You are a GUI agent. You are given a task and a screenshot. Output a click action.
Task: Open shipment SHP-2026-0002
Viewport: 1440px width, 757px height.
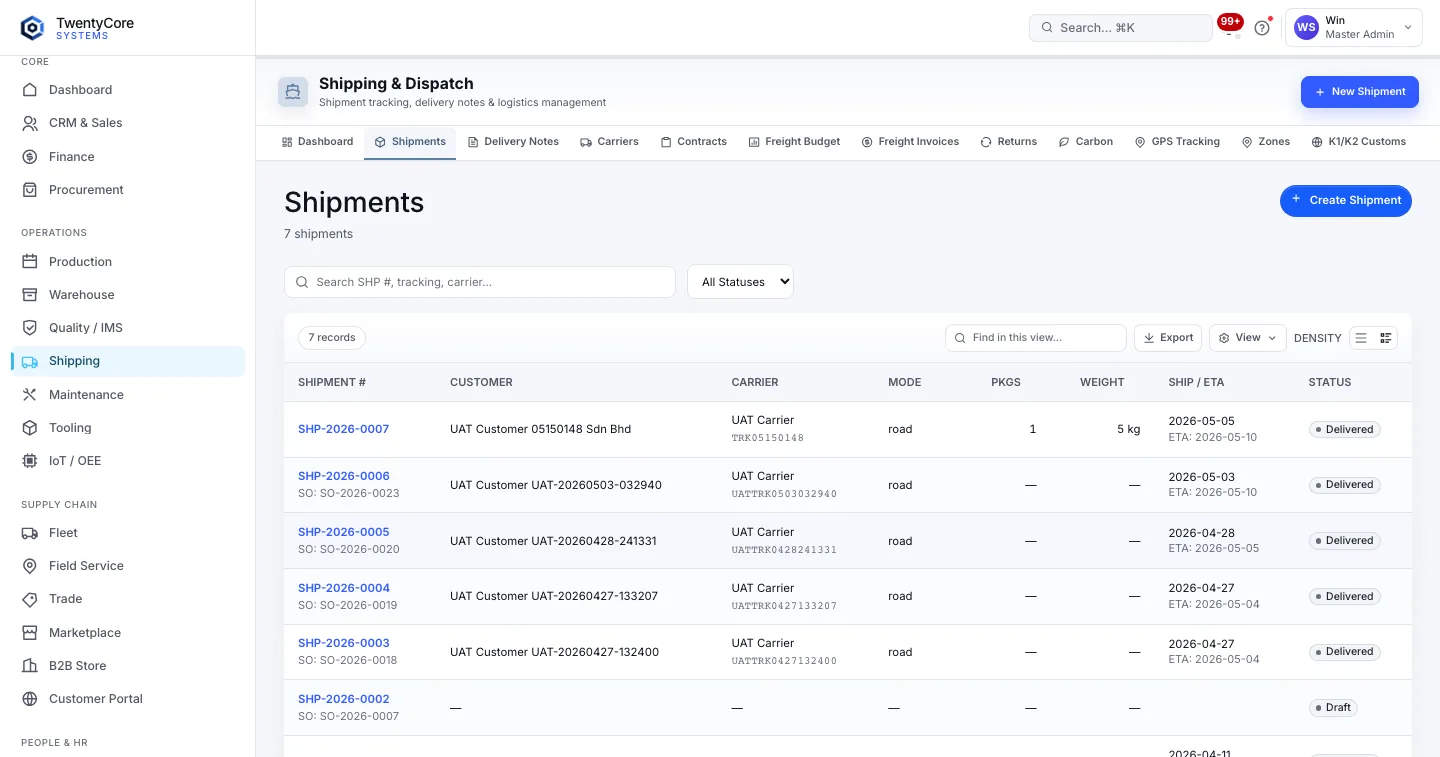[x=343, y=699]
